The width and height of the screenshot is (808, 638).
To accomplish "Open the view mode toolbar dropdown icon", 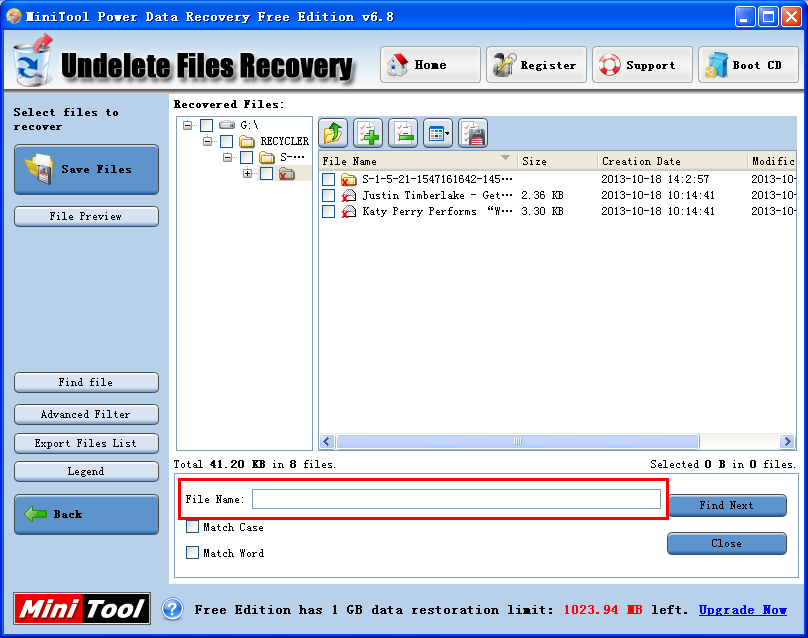I will tap(438, 133).
